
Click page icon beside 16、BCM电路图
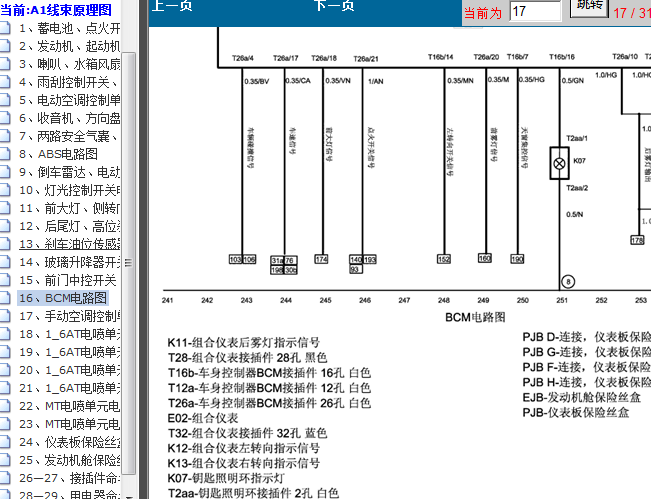[5, 298]
